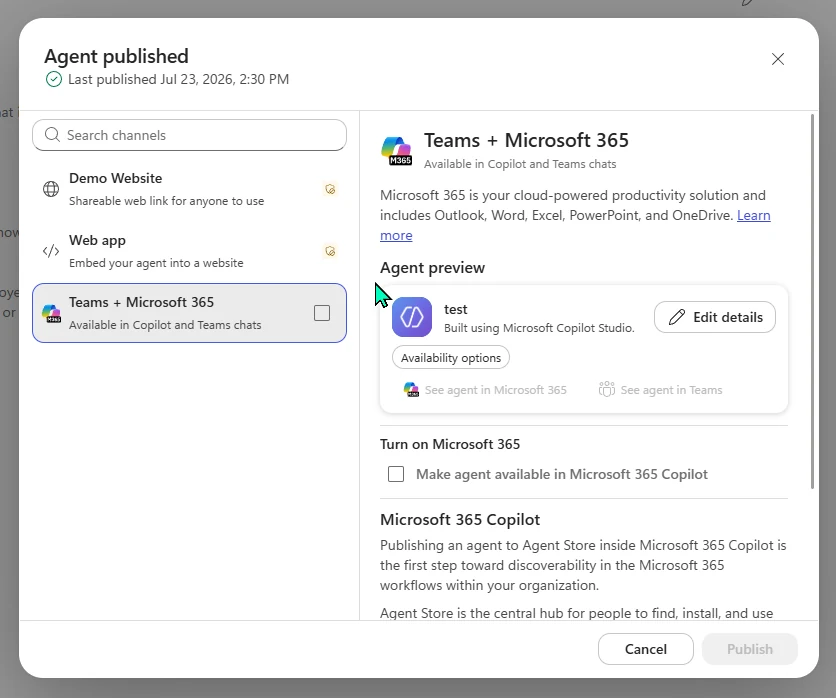Click the Microsoft 365 Copilot section heading
Image resolution: width=836 pixels, height=698 pixels.
460,519
